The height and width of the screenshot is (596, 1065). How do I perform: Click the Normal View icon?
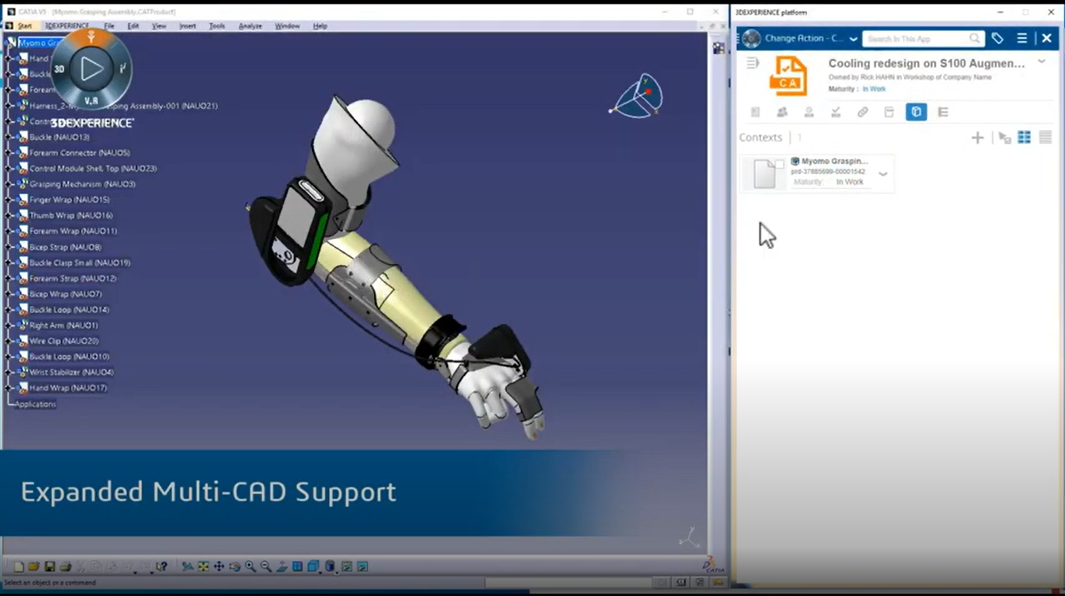coord(282,566)
